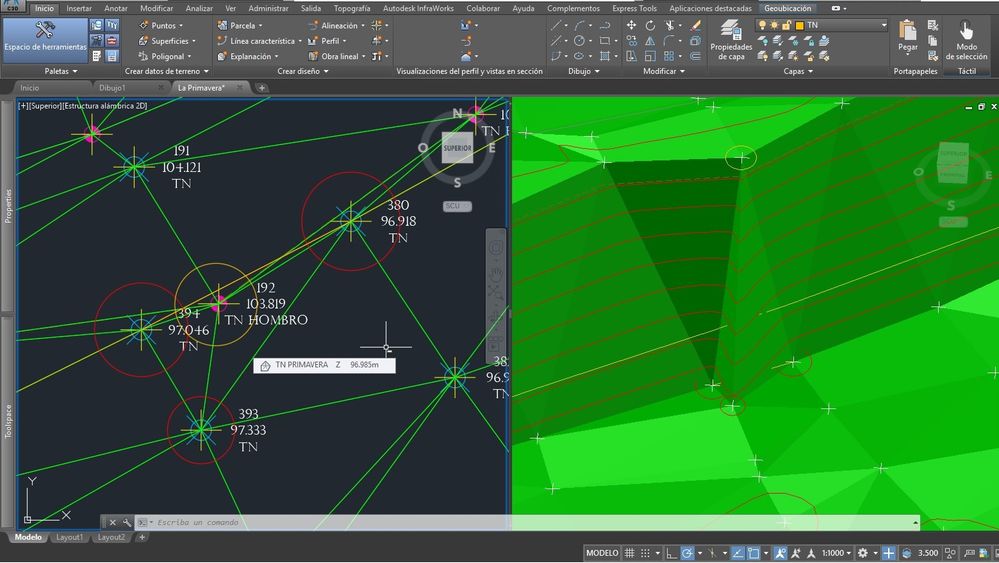Open the Geoubicación ribbon tab
The height and width of the screenshot is (563, 999).
tap(787, 8)
